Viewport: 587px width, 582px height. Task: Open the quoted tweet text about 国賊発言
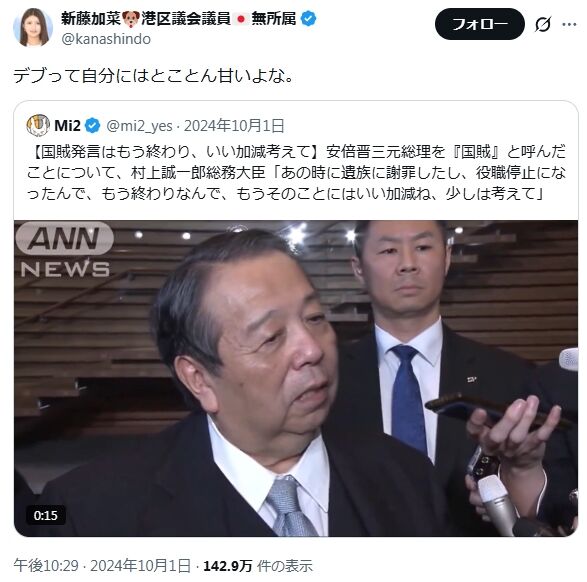pos(296,173)
